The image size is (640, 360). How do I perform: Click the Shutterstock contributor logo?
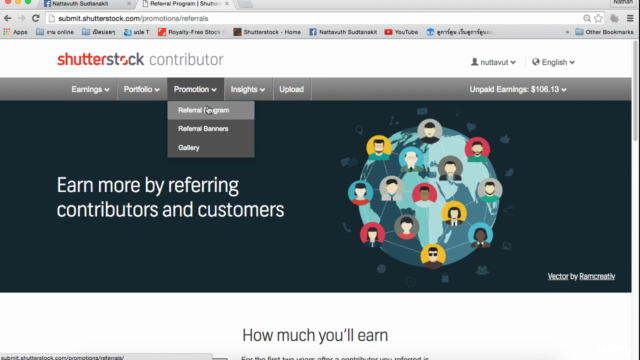pos(140,60)
